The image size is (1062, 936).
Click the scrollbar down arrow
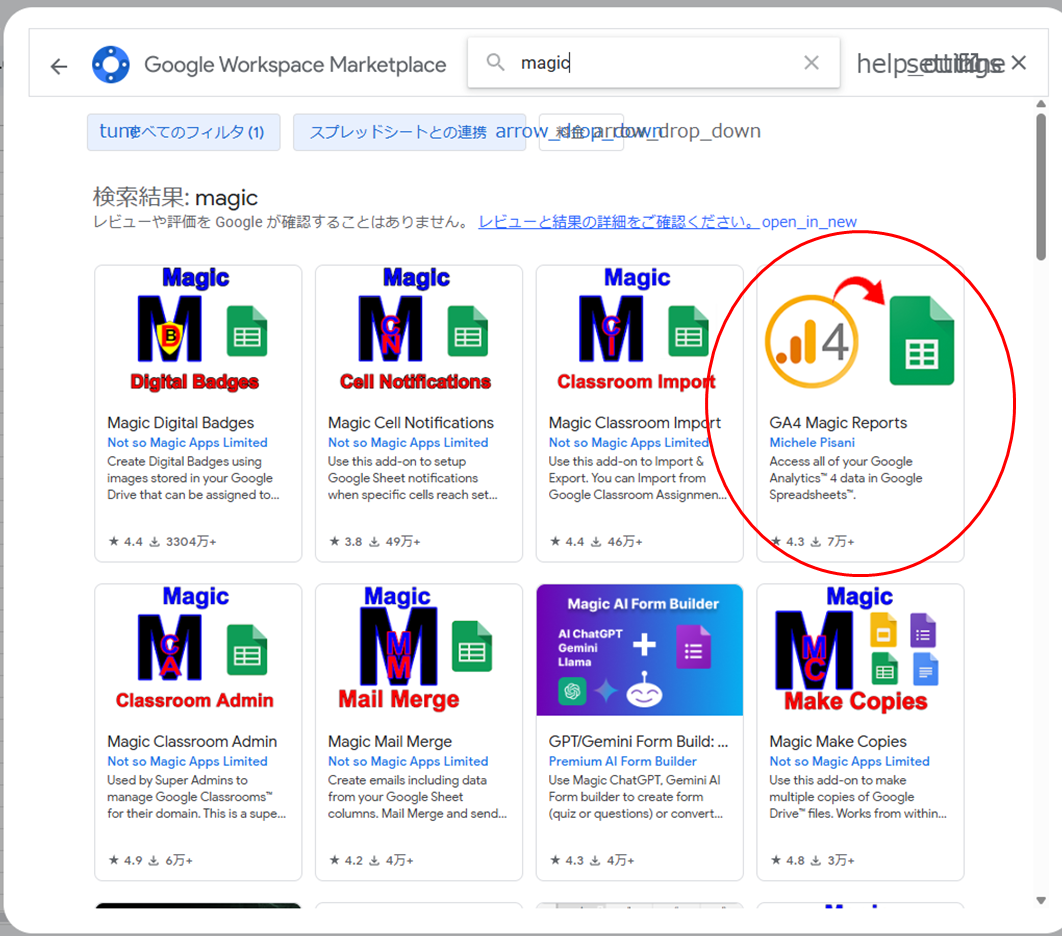(1041, 900)
